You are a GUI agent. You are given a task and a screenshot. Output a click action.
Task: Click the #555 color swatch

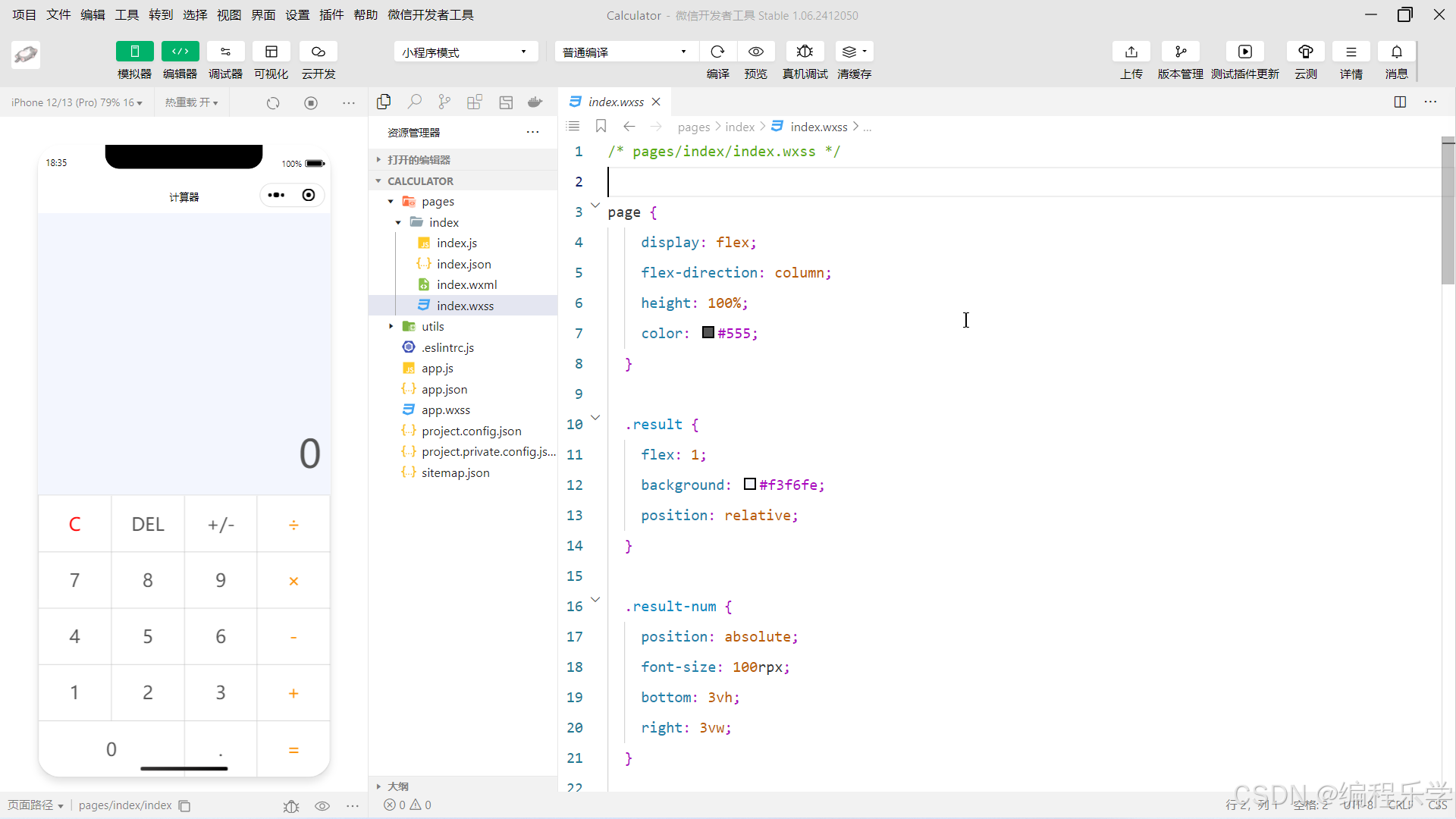tap(708, 333)
